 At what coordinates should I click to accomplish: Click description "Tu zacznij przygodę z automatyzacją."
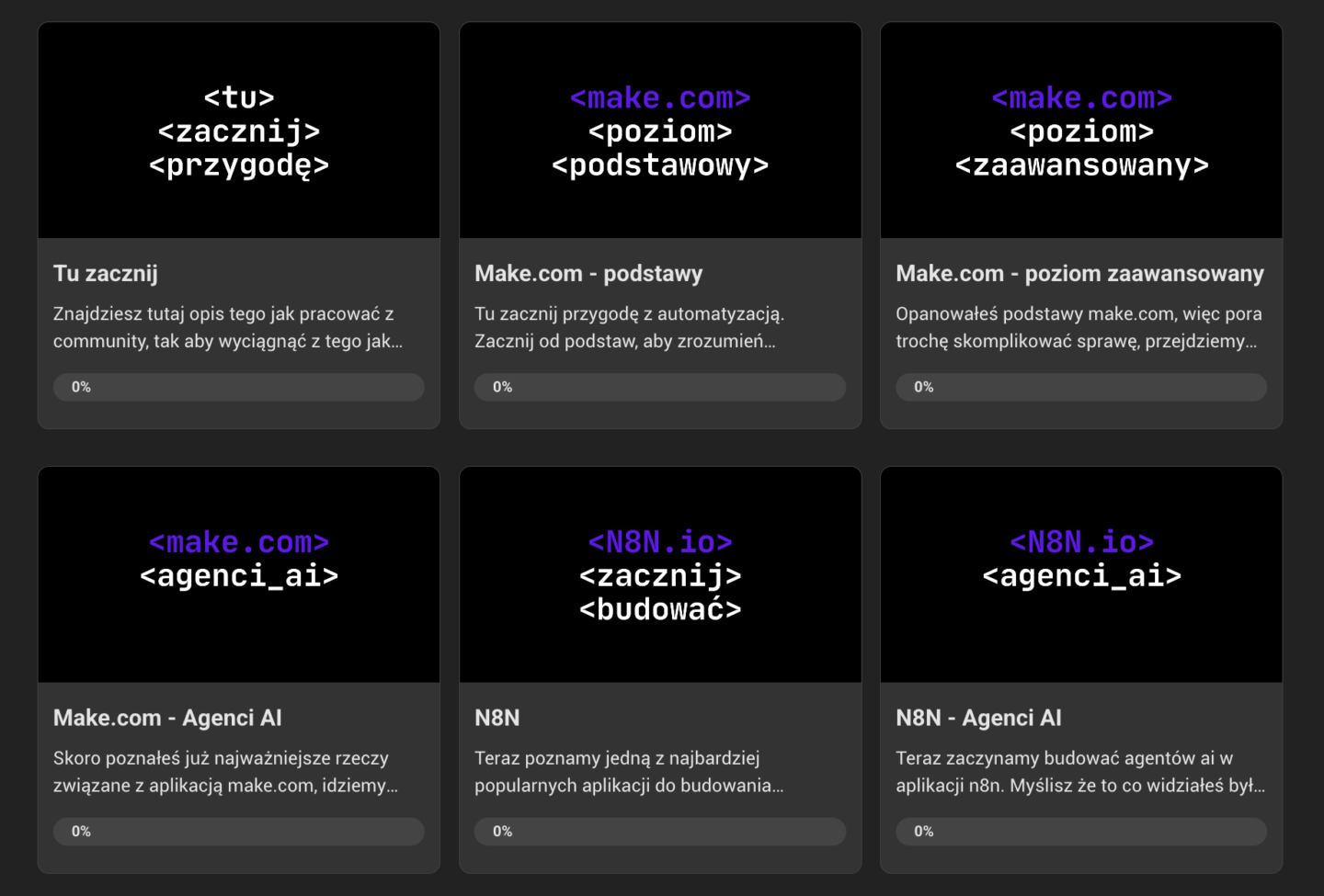point(630,314)
